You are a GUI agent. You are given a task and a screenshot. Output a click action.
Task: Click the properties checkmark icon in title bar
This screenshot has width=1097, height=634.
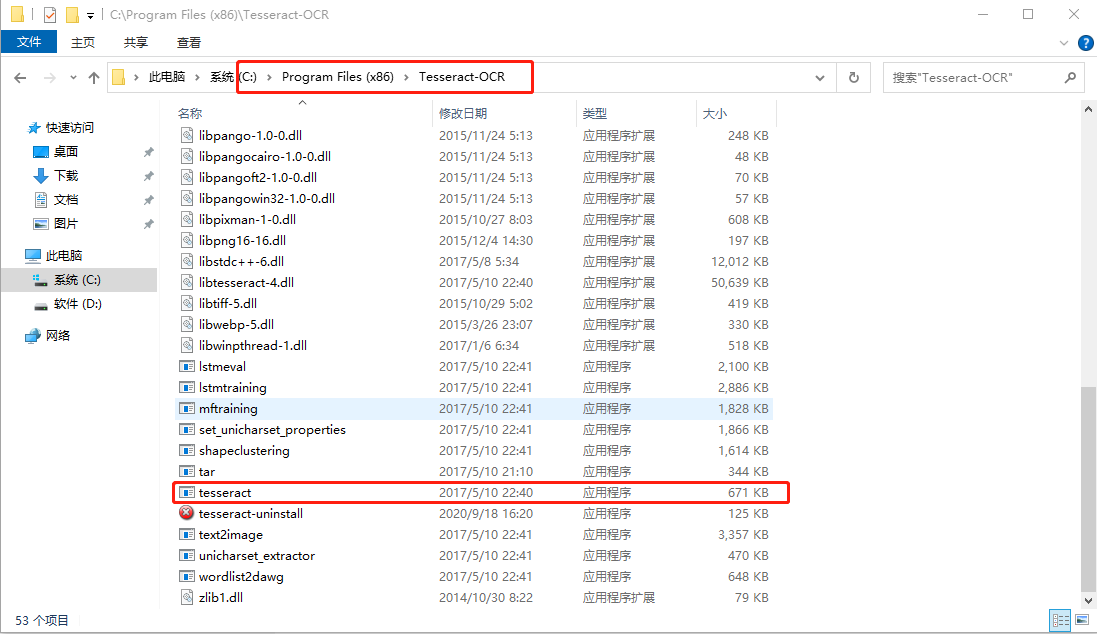[x=50, y=15]
